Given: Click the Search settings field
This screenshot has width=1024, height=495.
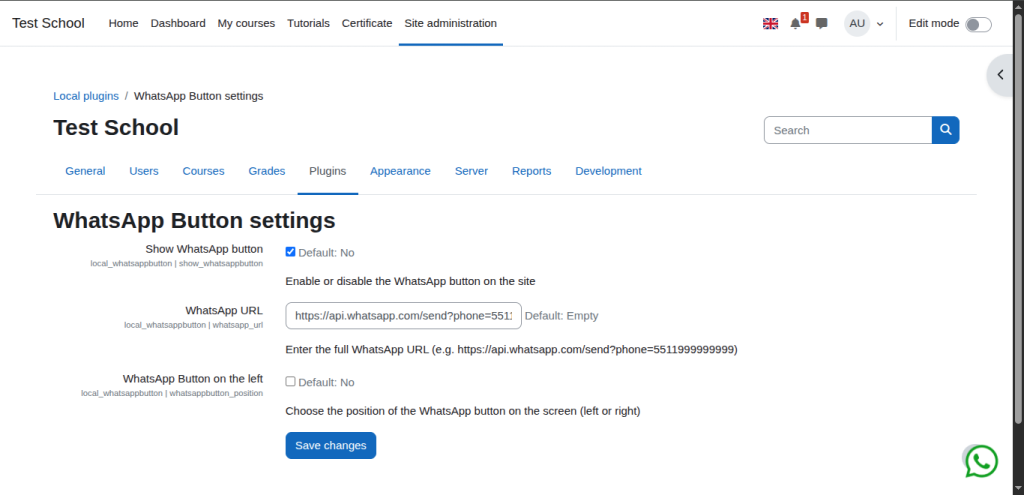Looking at the screenshot, I should (848, 130).
